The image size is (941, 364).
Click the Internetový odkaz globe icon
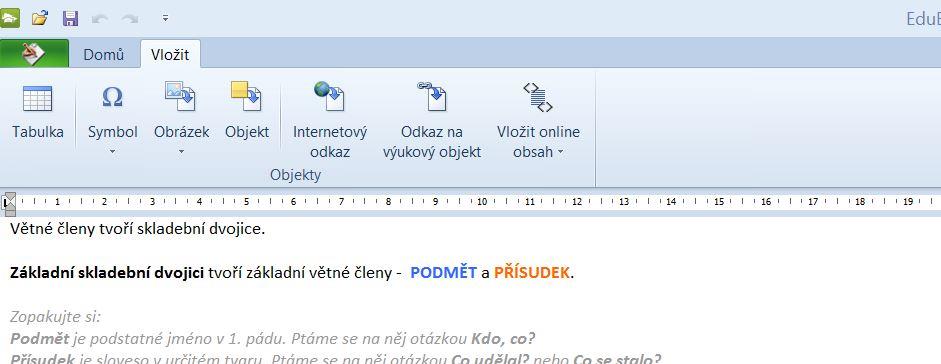(x=329, y=97)
